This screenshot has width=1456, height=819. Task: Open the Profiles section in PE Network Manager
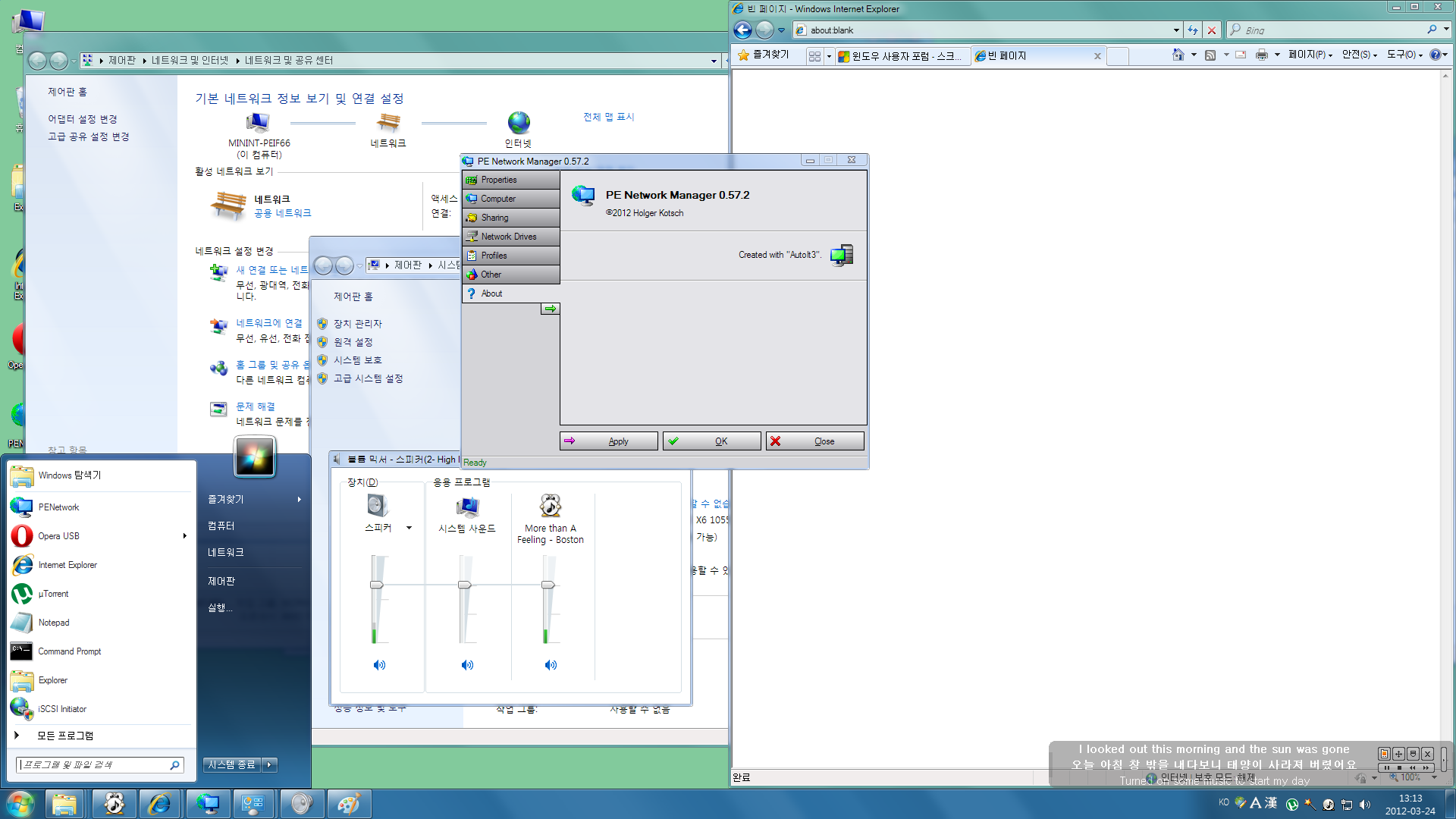click(x=510, y=256)
